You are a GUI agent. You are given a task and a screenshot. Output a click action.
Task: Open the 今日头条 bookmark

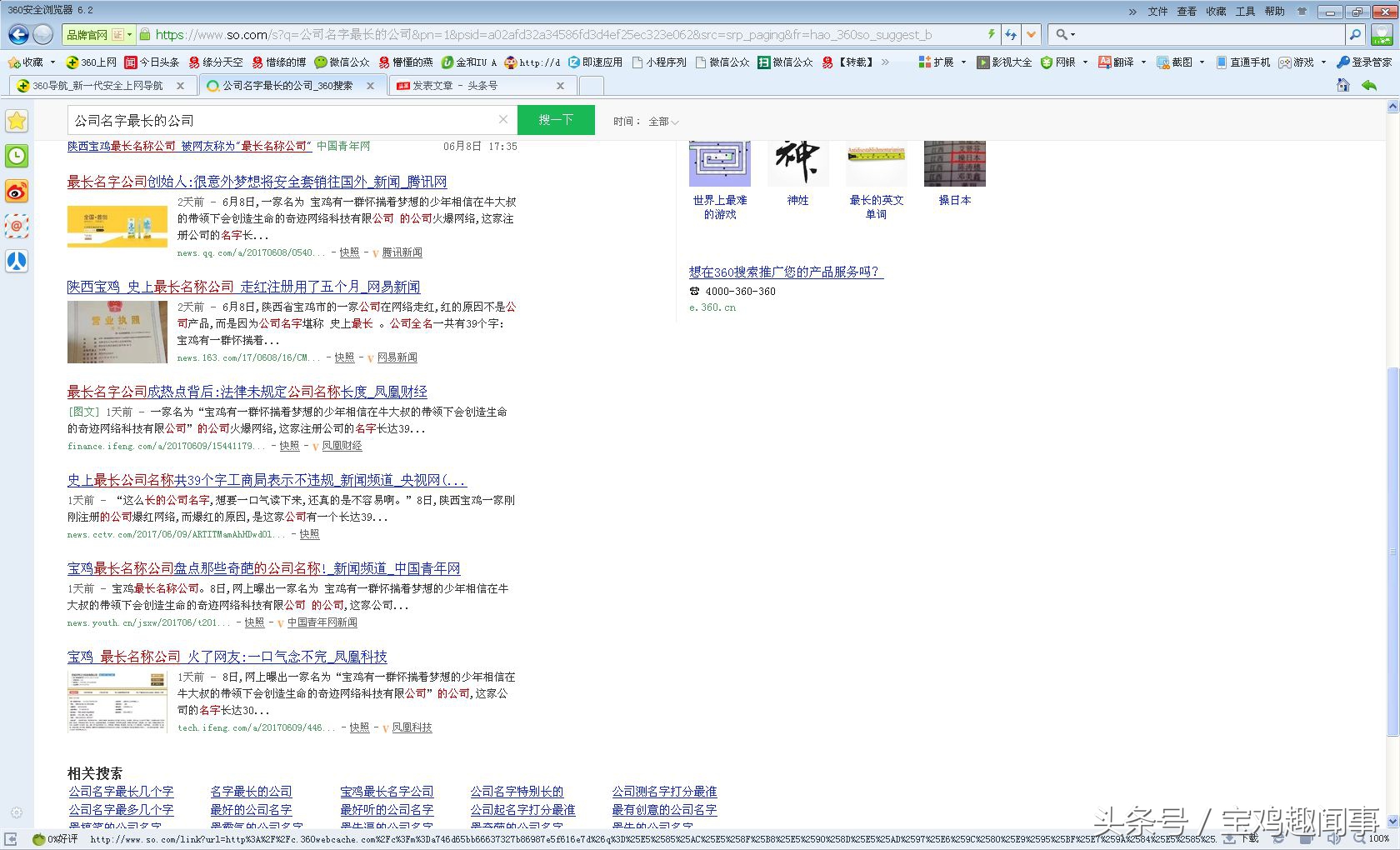(152, 62)
